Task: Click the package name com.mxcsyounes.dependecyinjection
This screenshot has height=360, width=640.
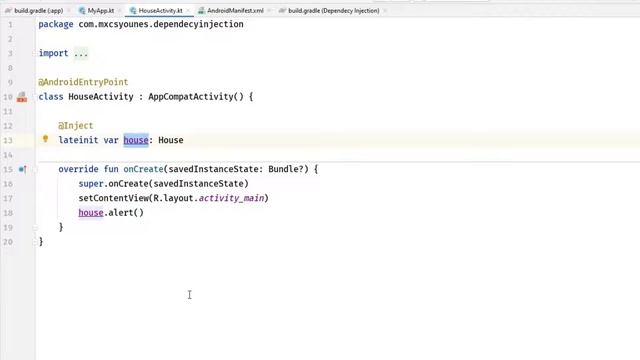Action: click(x=161, y=24)
